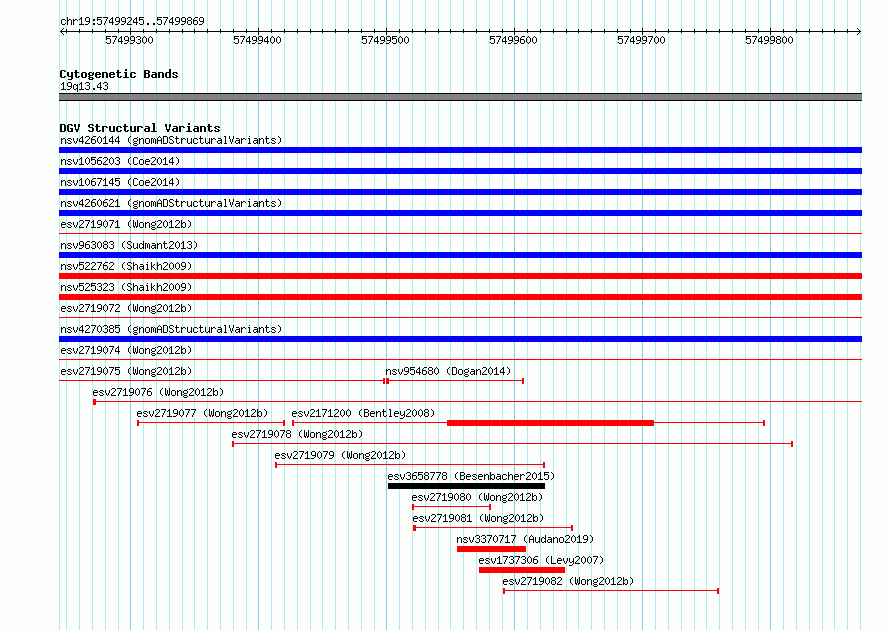The height and width of the screenshot is (630, 890).
Task: Click esv2719080 (Wong2012b) label
Action: click(x=477, y=497)
